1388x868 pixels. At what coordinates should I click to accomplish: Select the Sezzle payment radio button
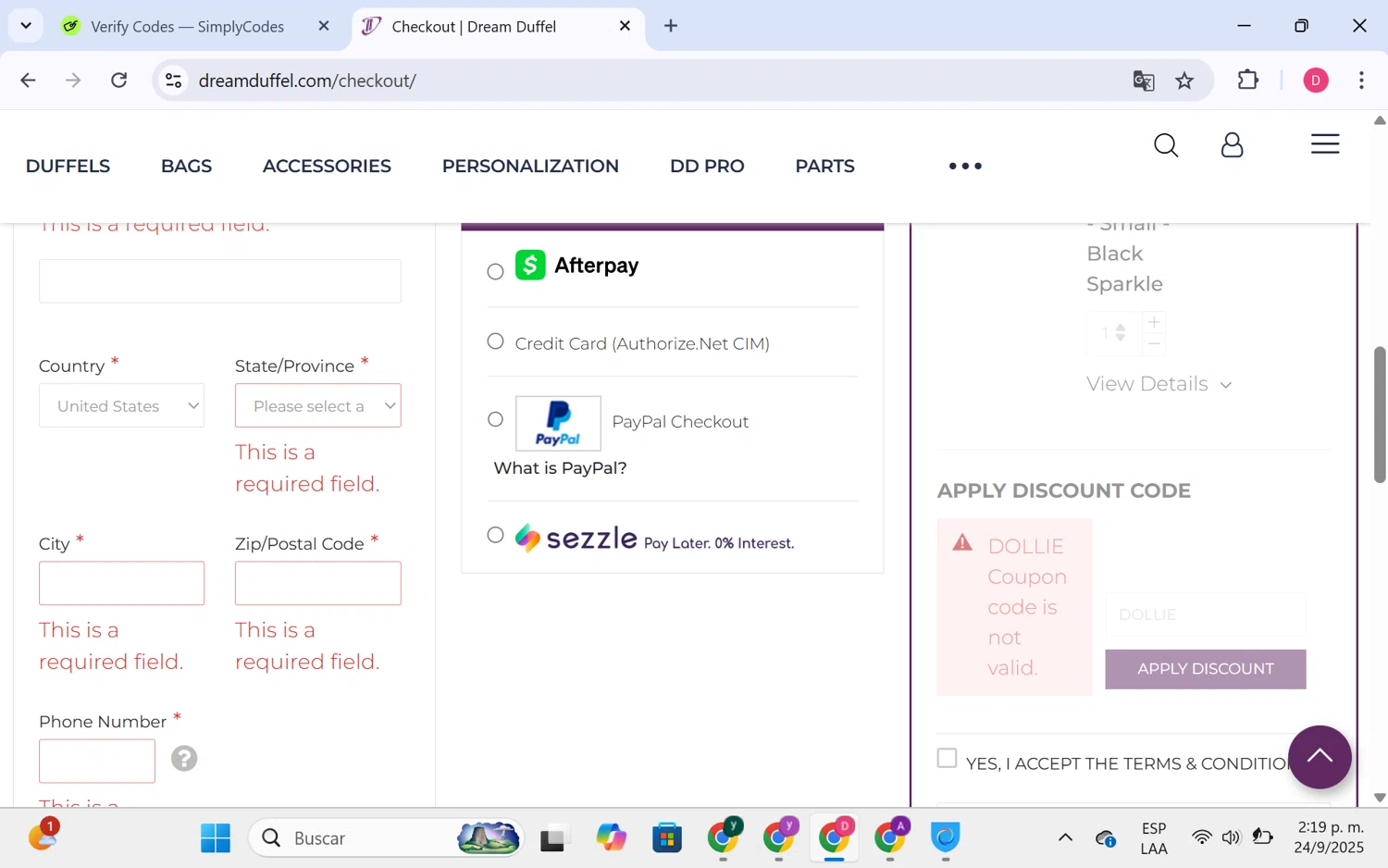pyautogui.click(x=495, y=535)
